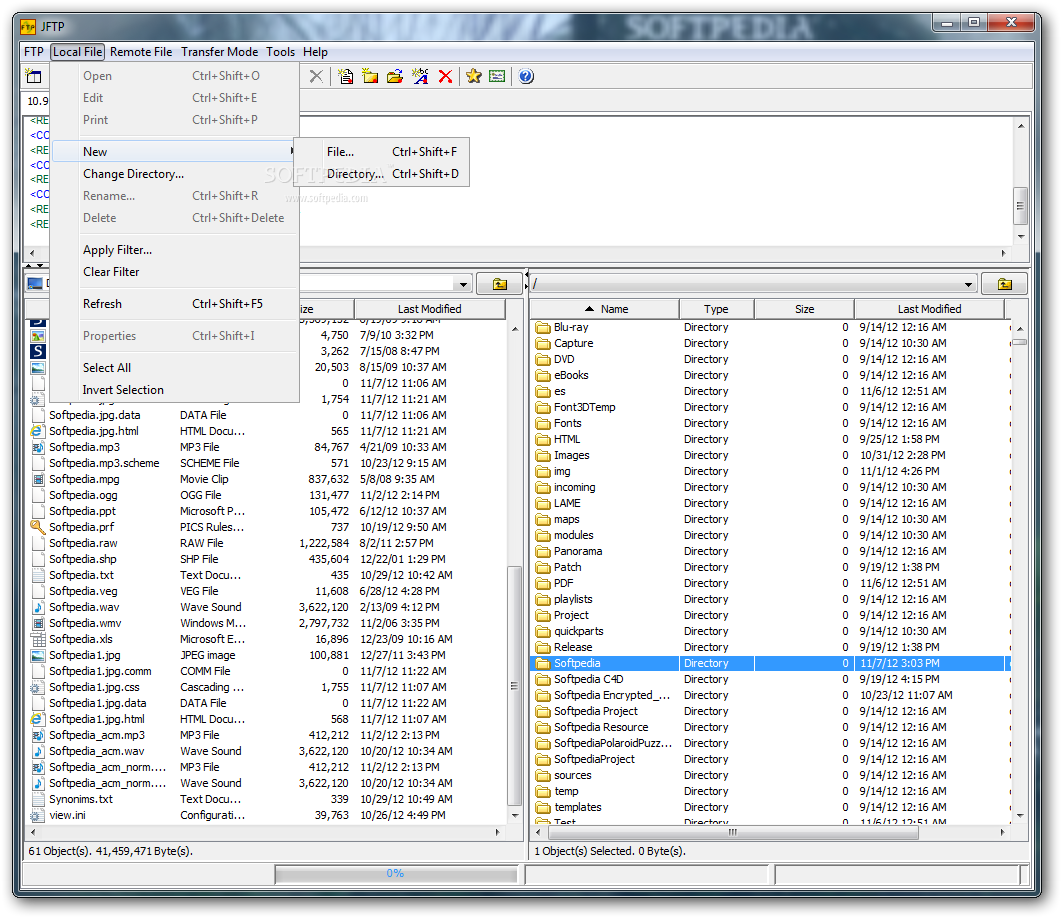Click the JFTP title bar application icon
The image size is (1062, 918).
pyautogui.click(x=28, y=26)
